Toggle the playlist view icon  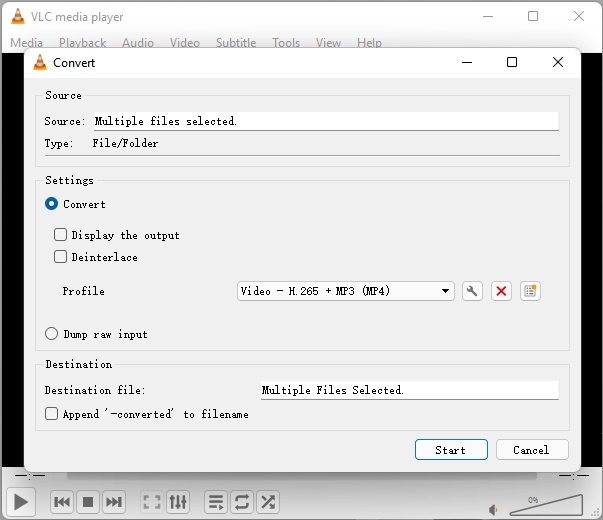coord(216,502)
